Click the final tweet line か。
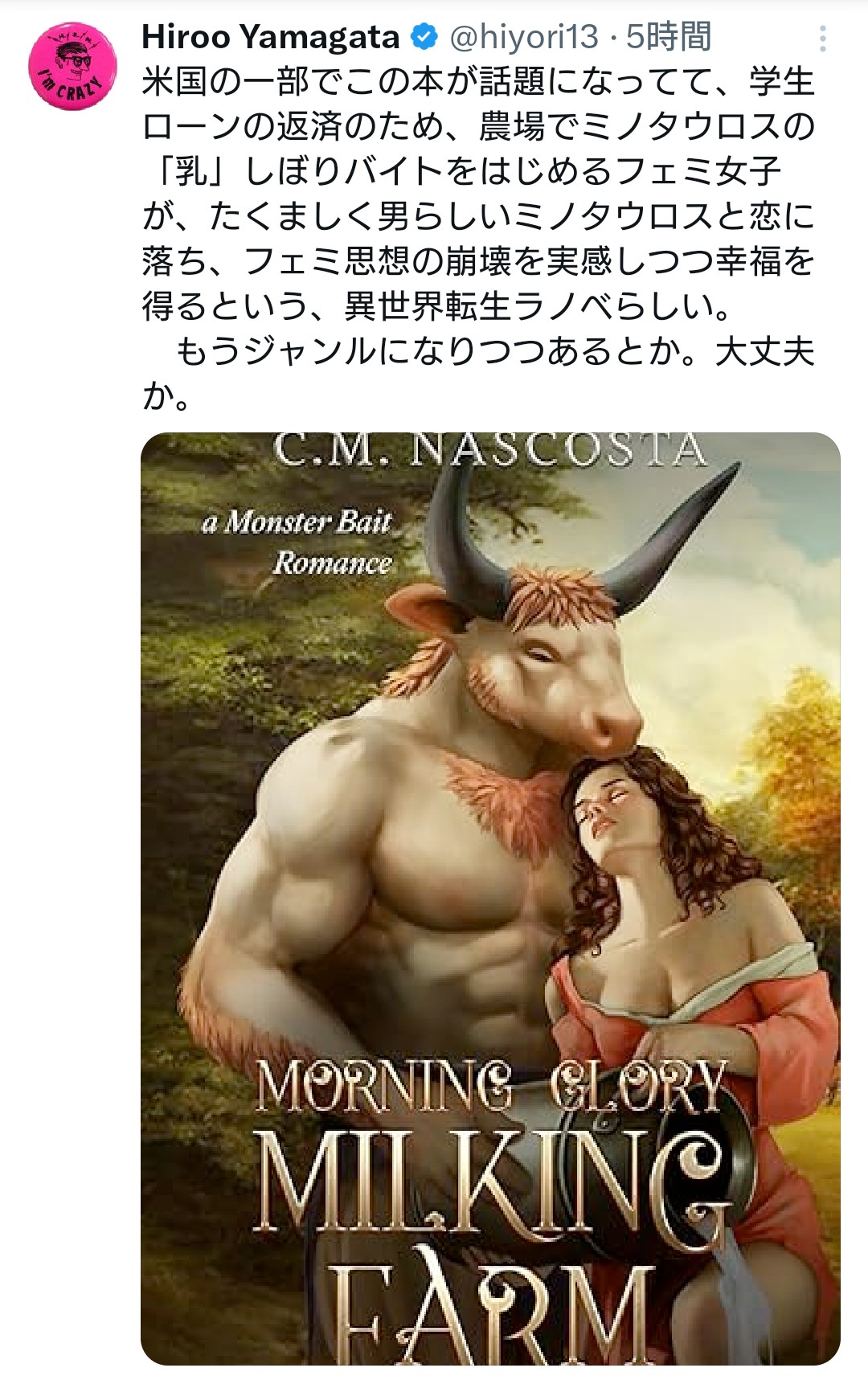This screenshot has width=868, height=1376. coord(166,396)
